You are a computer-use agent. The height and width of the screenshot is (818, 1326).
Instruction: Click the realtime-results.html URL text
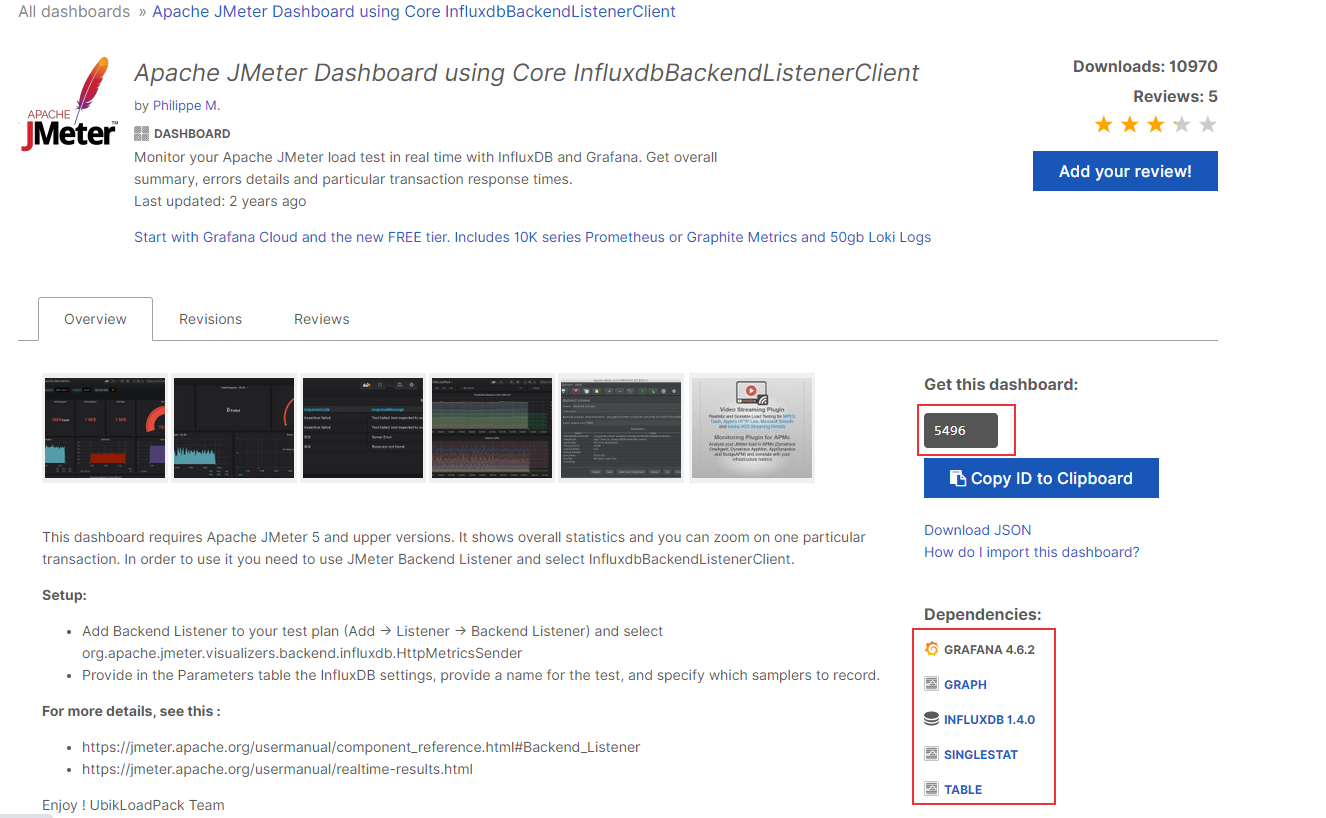click(x=277, y=769)
